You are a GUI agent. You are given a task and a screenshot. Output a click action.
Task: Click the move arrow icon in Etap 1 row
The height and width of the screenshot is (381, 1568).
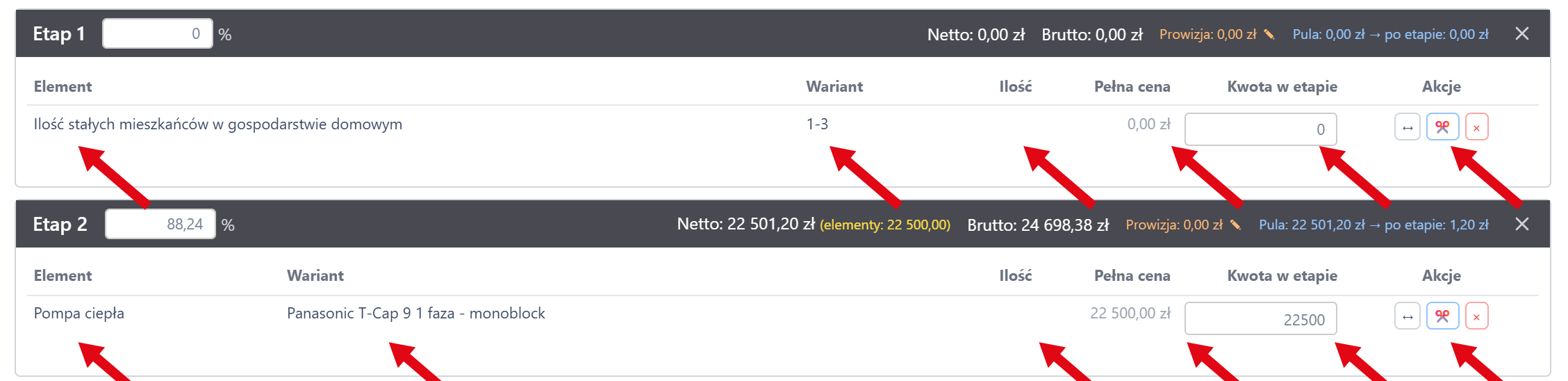1407,127
